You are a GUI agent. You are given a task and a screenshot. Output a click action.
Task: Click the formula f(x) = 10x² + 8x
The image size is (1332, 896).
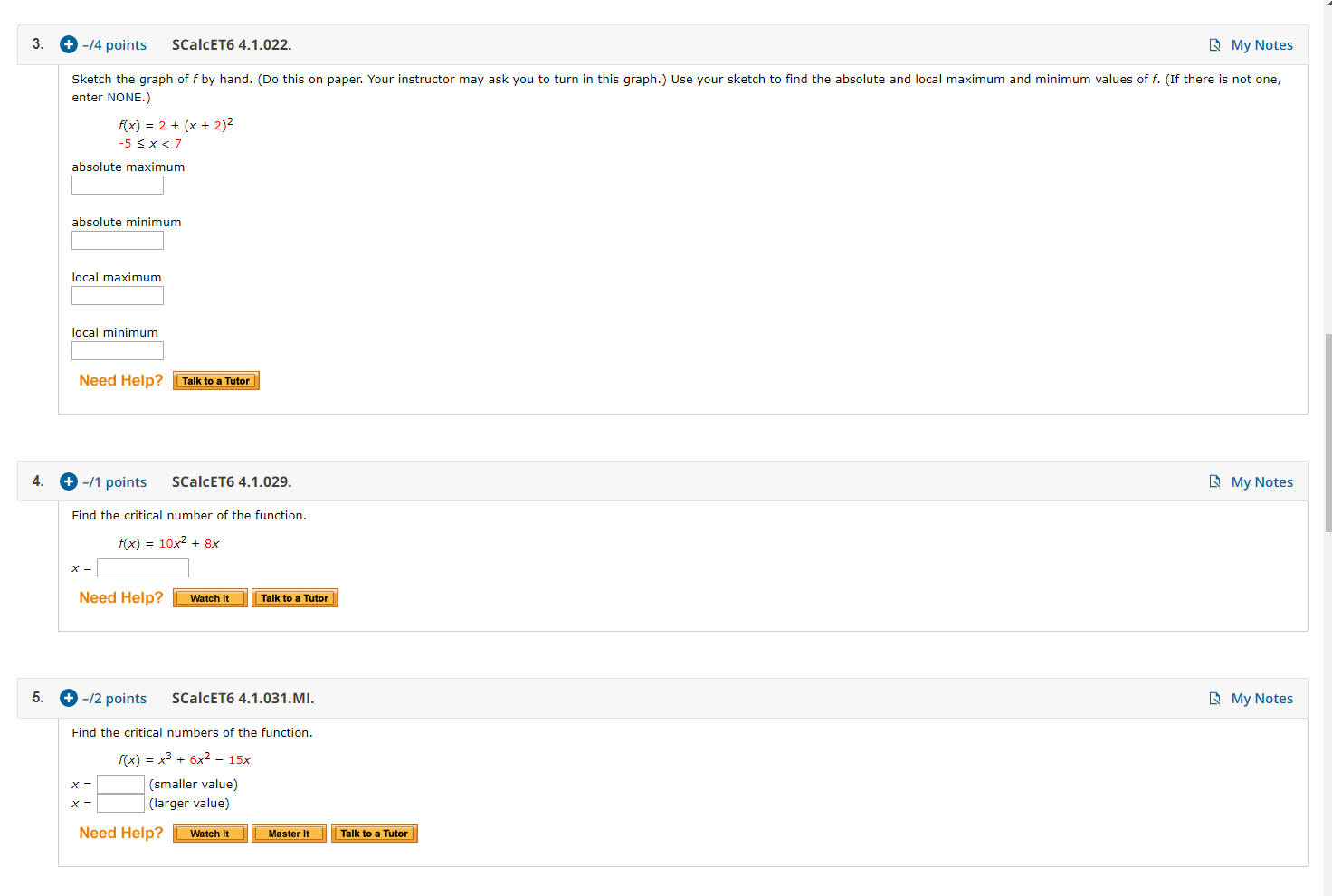(x=169, y=542)
